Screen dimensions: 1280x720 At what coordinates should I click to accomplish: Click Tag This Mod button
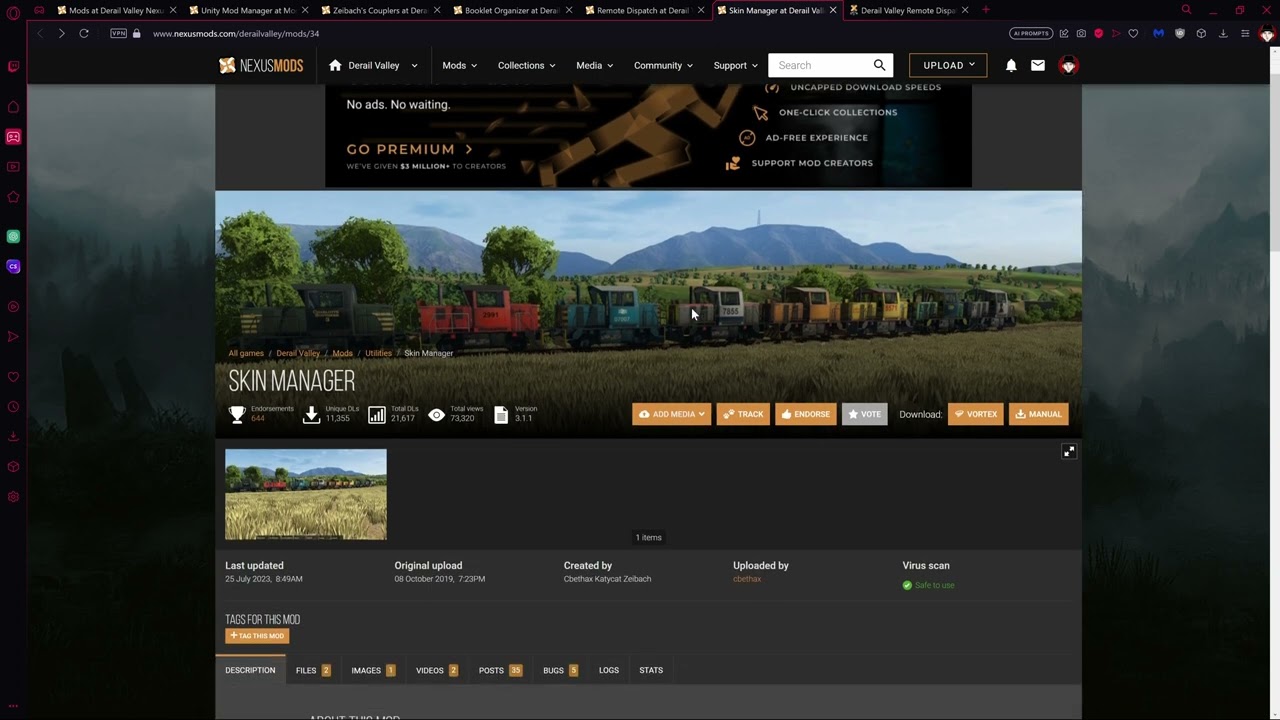tap(257, 636)
